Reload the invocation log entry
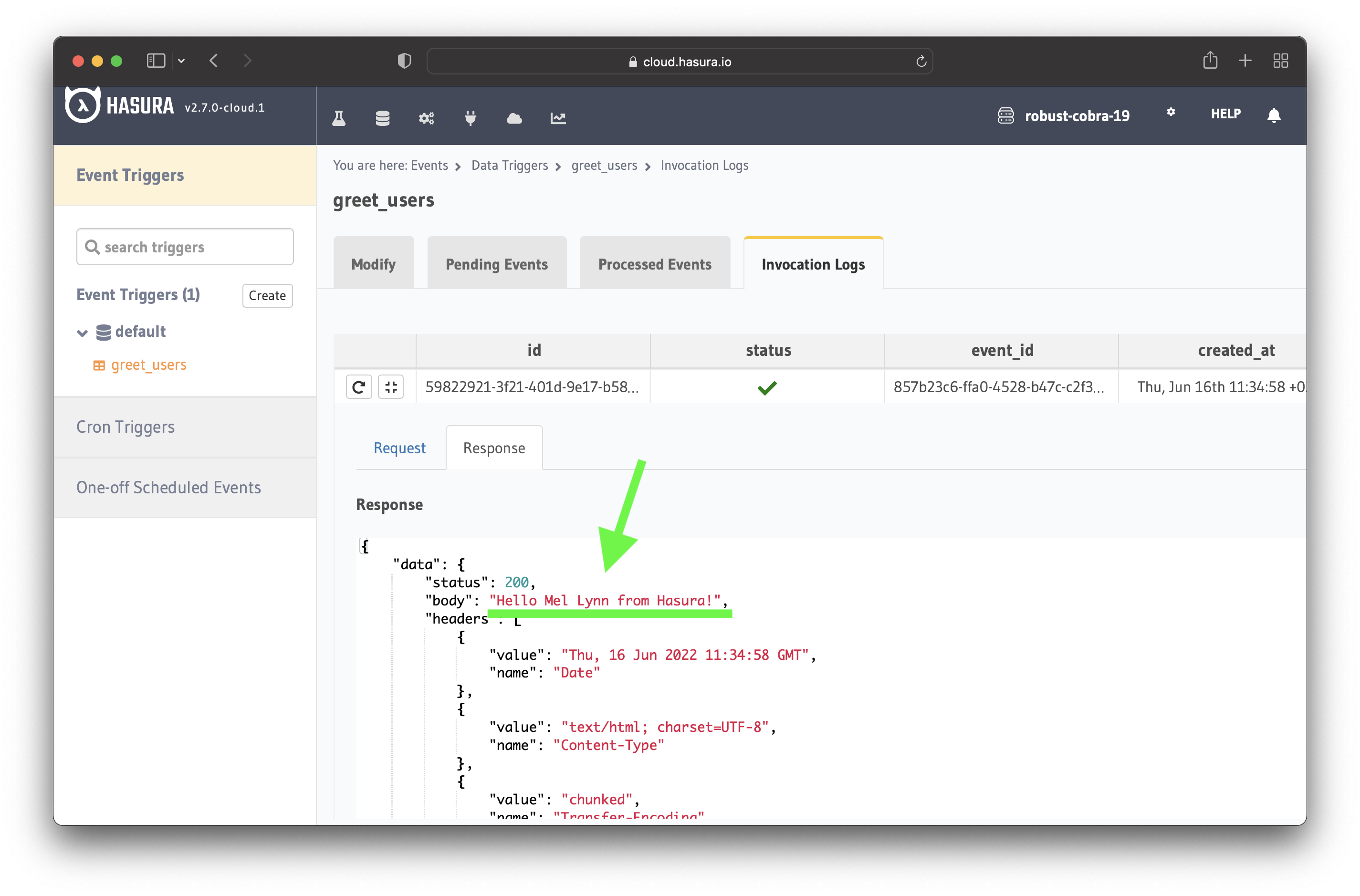Screen dimensions: 1360x896 click(x=359, y=386)
